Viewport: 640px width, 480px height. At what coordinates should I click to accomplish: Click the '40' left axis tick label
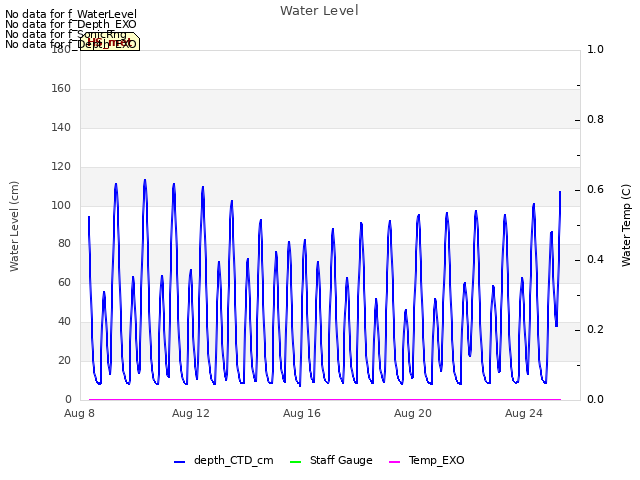click(x=64, y=322)
